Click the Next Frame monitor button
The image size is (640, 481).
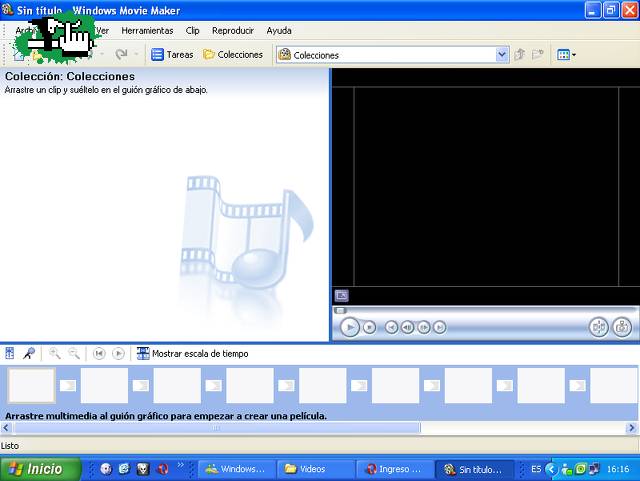(x=424, y=327)
